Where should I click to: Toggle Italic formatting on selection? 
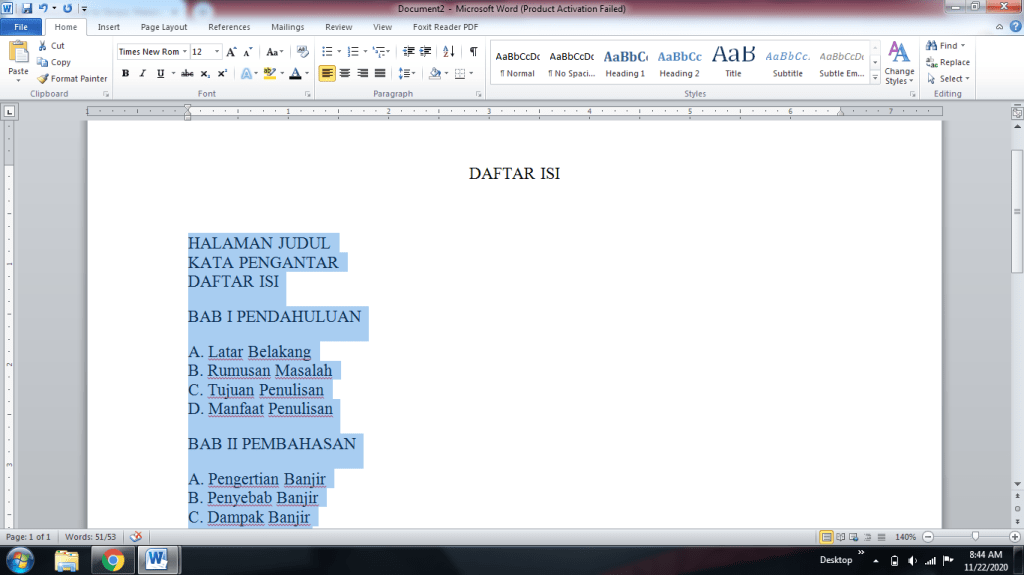point(142,73)
